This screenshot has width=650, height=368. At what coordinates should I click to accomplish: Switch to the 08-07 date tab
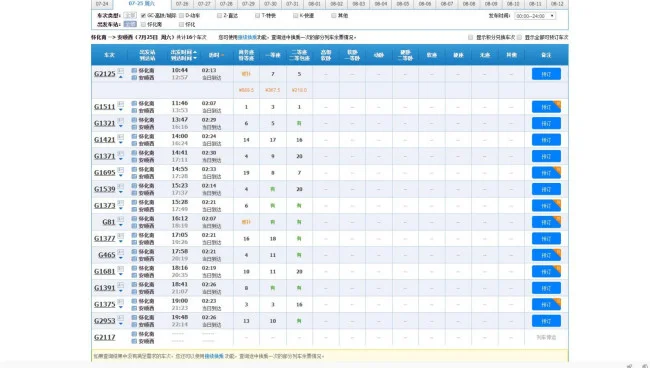[447, 4]
